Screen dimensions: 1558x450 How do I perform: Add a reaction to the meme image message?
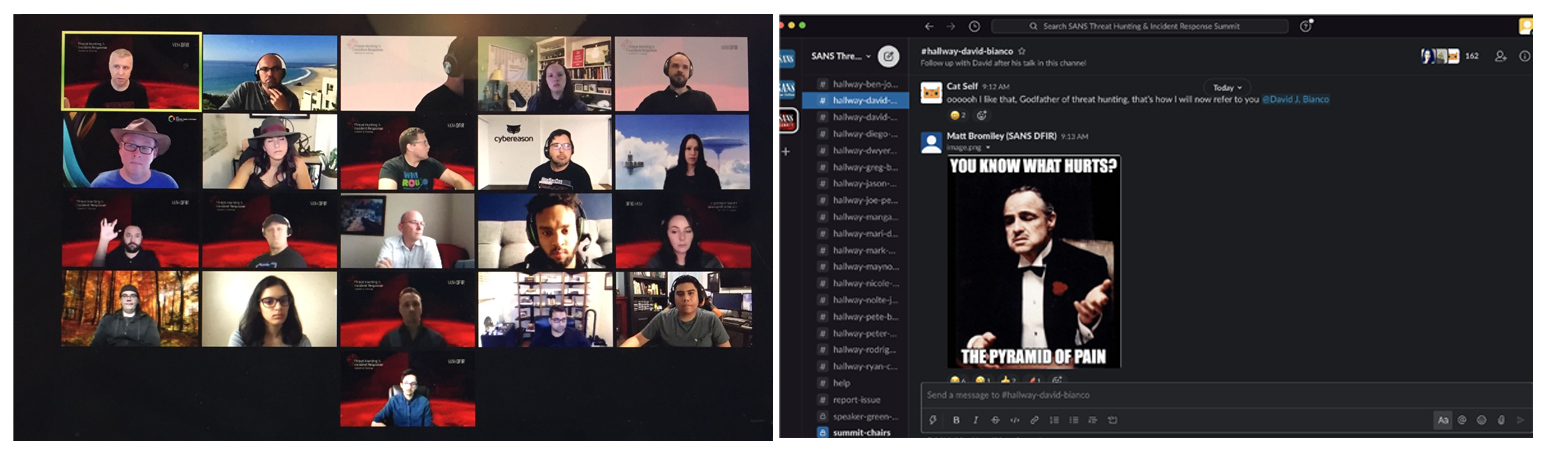pos(1058,379)
